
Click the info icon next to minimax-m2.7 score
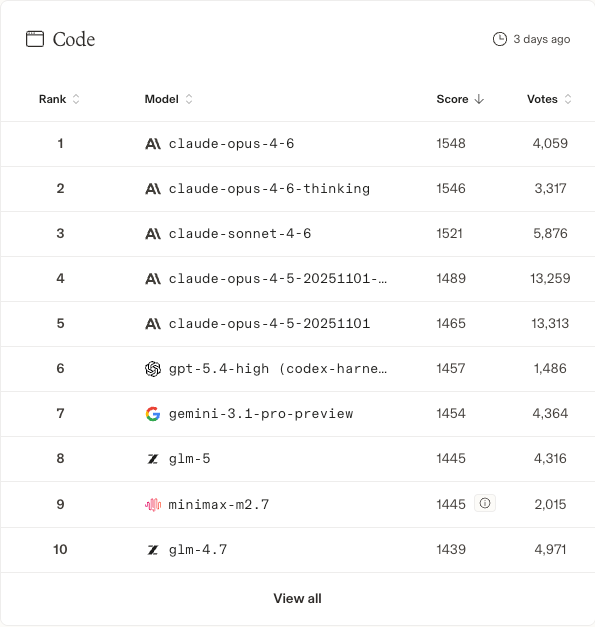[485, 503]
